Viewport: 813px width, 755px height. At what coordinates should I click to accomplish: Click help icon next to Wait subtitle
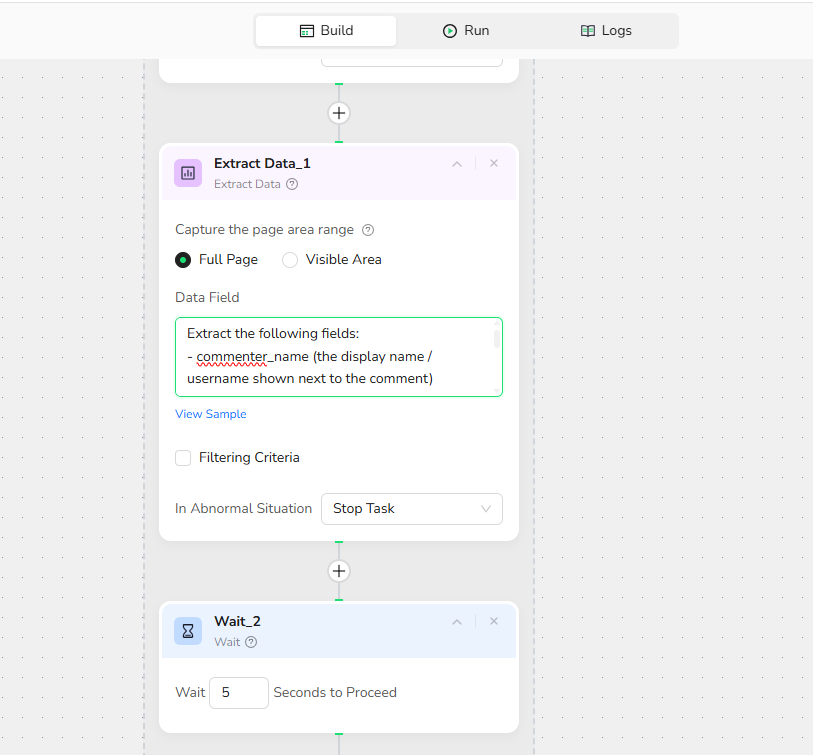click(251, 642)
